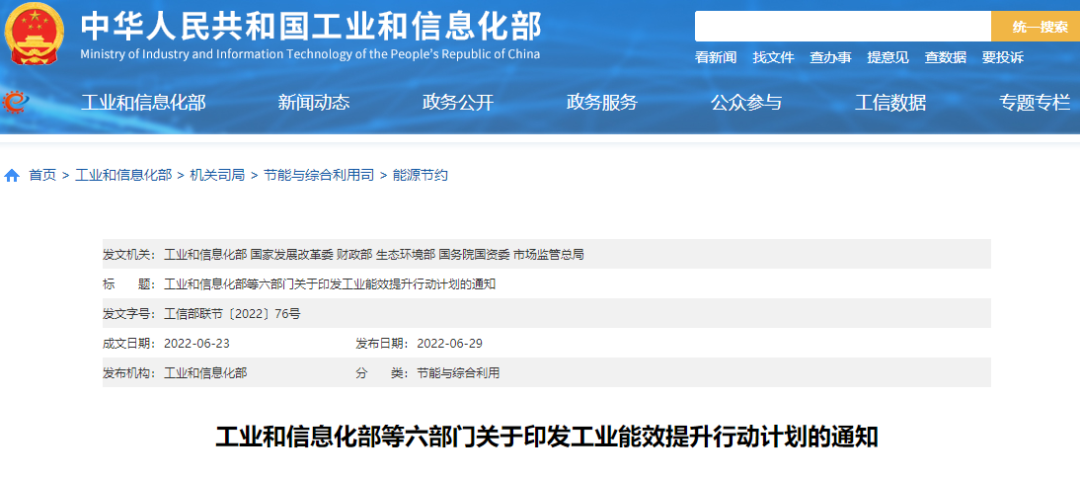Open the 找文件 quick link
The height and width of the screenshot is (480, 1080).
coord(773,58)
